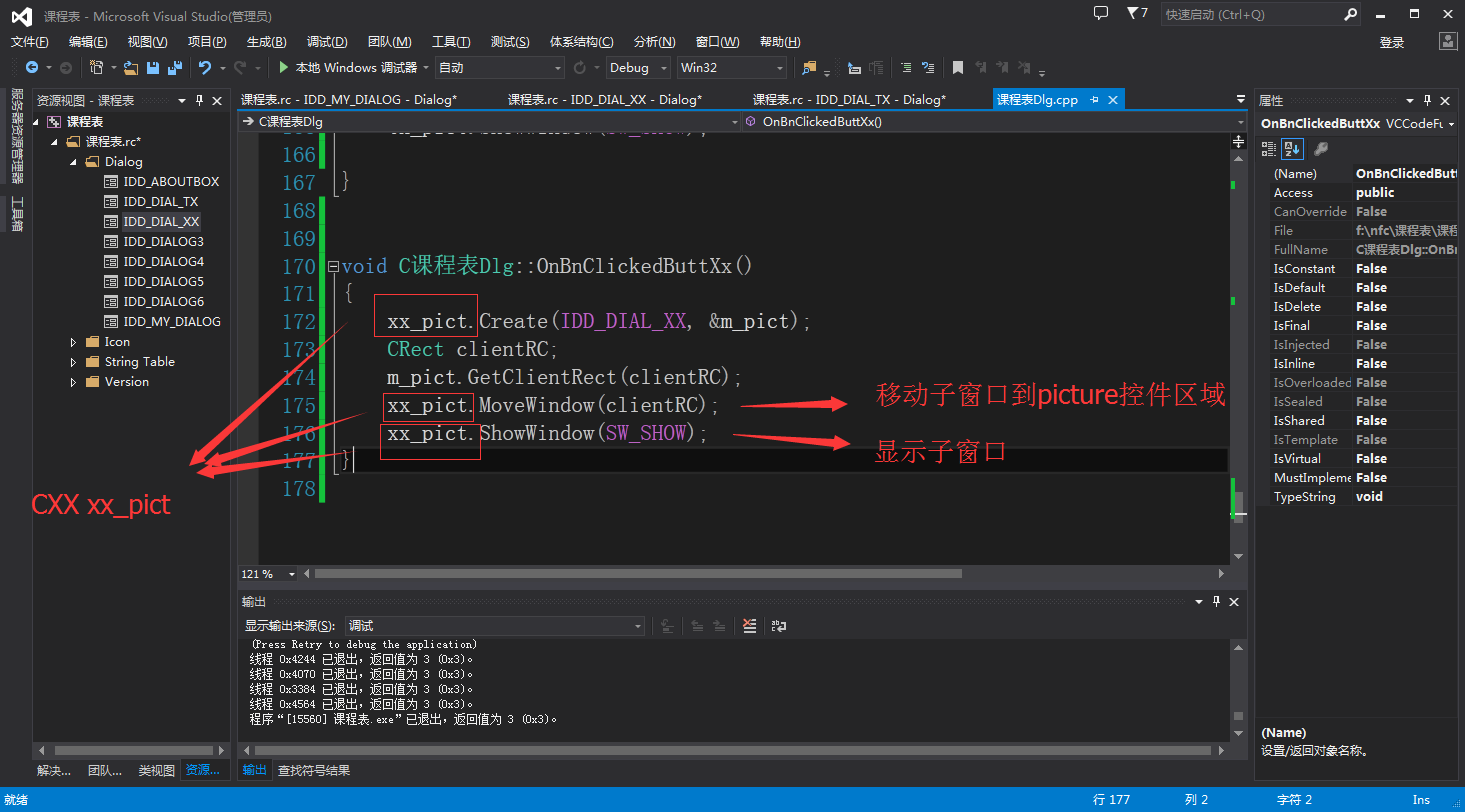Select IDD_DIALOG3 in resource tree
Viewport: 1465px width, 812px height.
pyautogui.click(x=163, y=241)
